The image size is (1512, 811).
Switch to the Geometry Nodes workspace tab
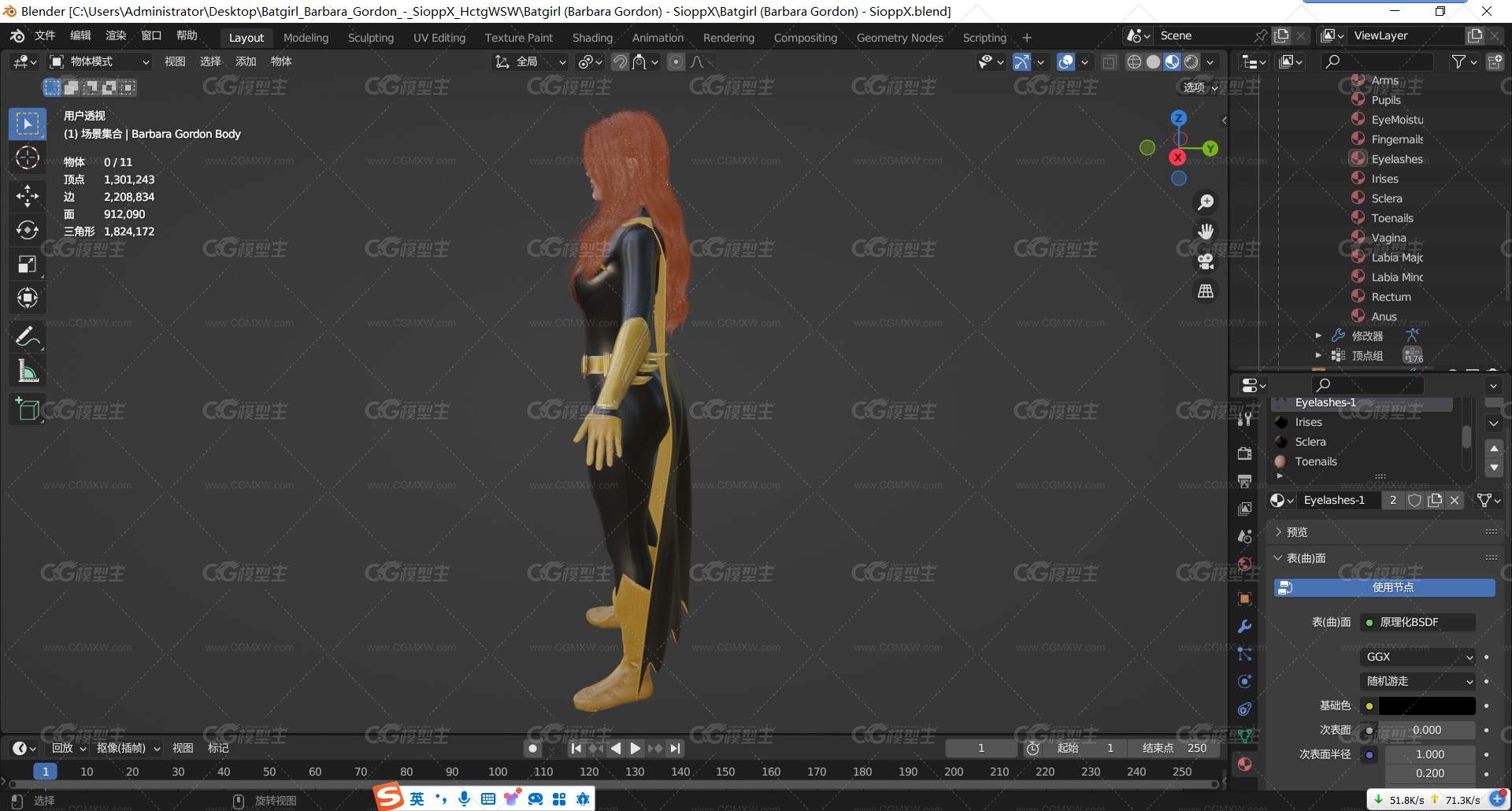(x=900, y=38)
